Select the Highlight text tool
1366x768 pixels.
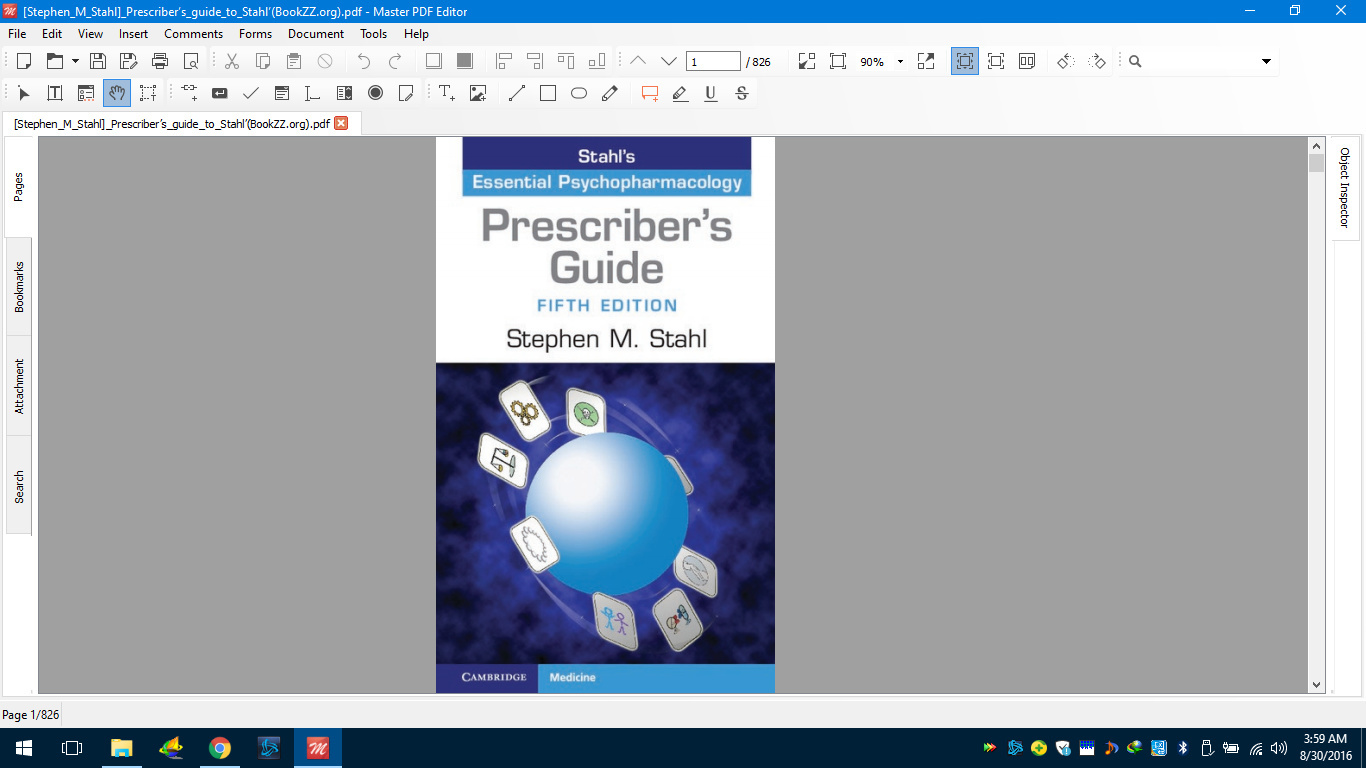[680, 93]
